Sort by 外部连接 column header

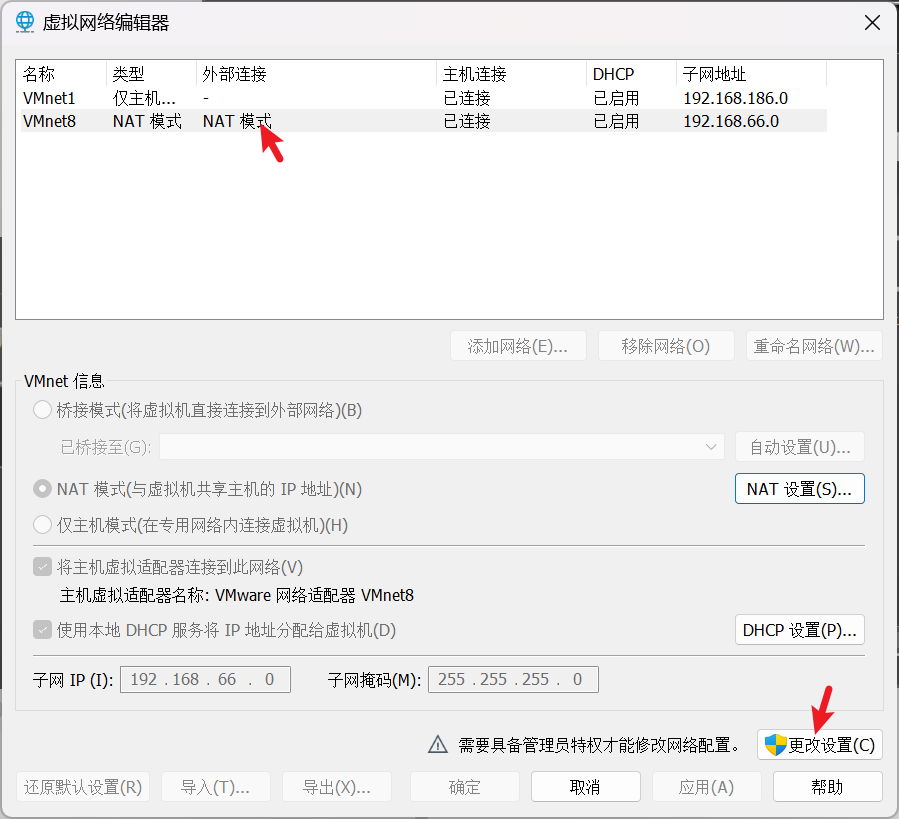(316, 74)
